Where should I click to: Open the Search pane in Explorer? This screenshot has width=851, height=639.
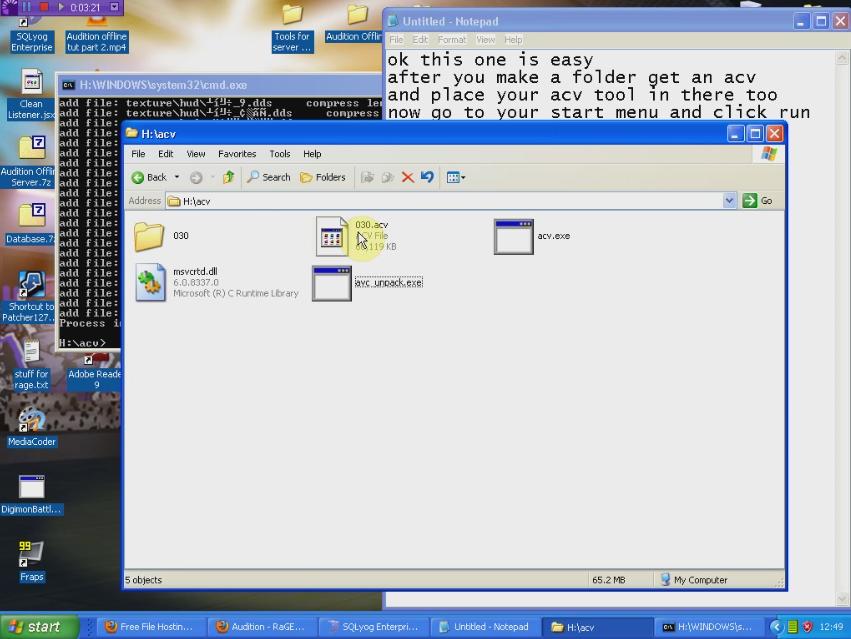tap(269, 177)
